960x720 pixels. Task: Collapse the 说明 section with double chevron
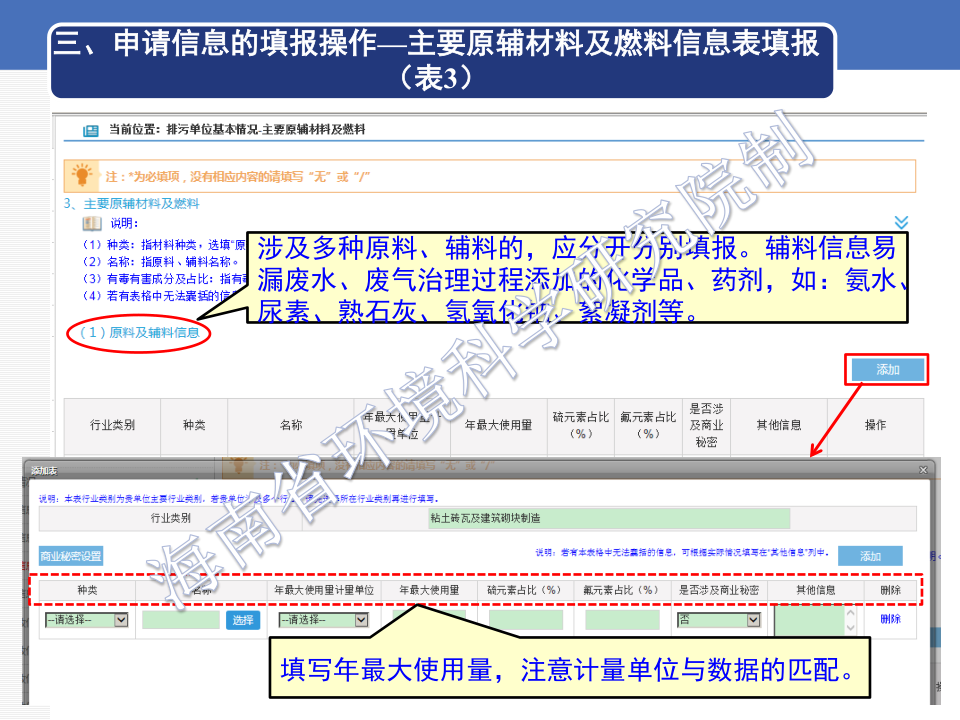[901, 222]
